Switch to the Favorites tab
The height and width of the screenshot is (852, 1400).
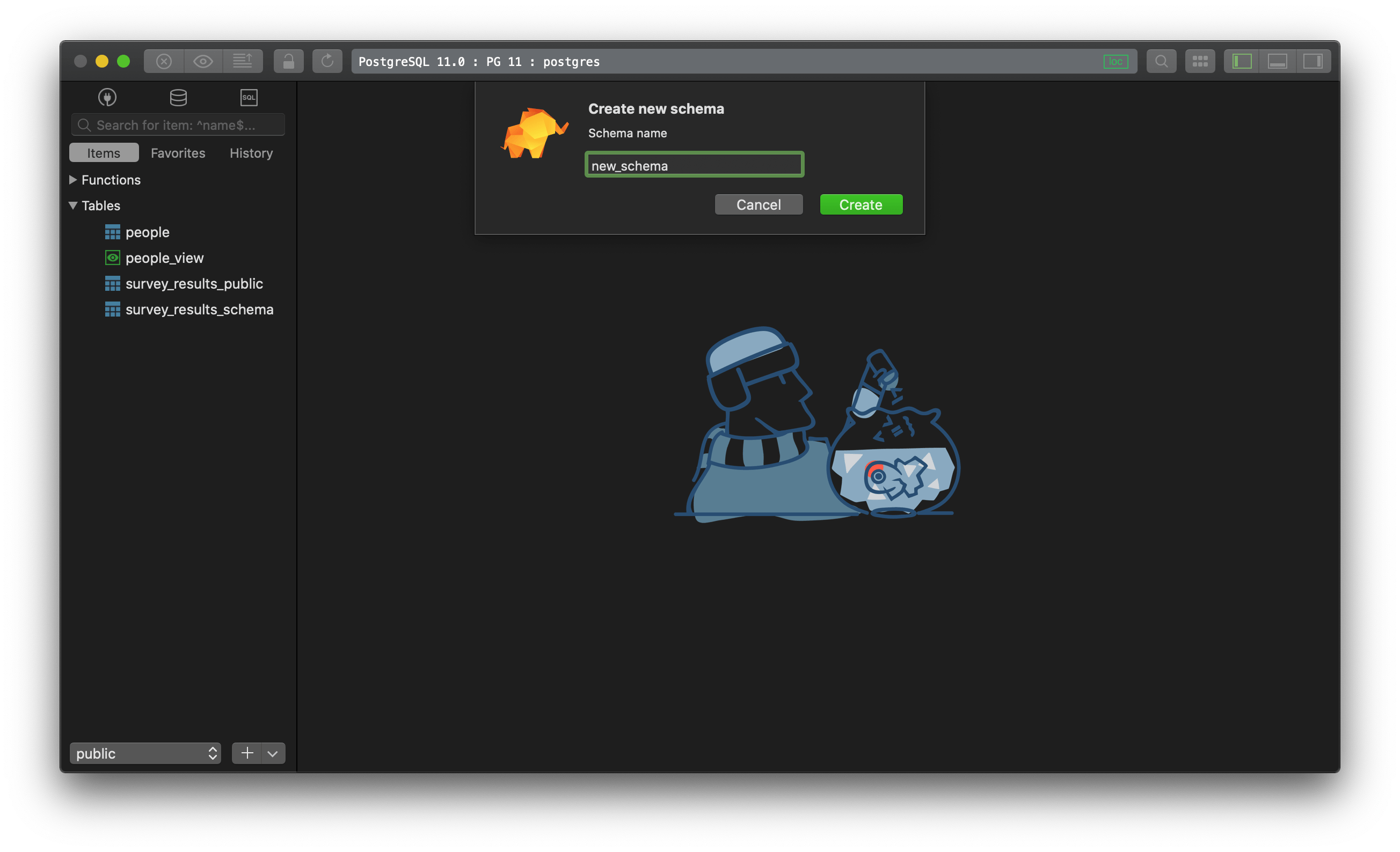tap(178, 152)
